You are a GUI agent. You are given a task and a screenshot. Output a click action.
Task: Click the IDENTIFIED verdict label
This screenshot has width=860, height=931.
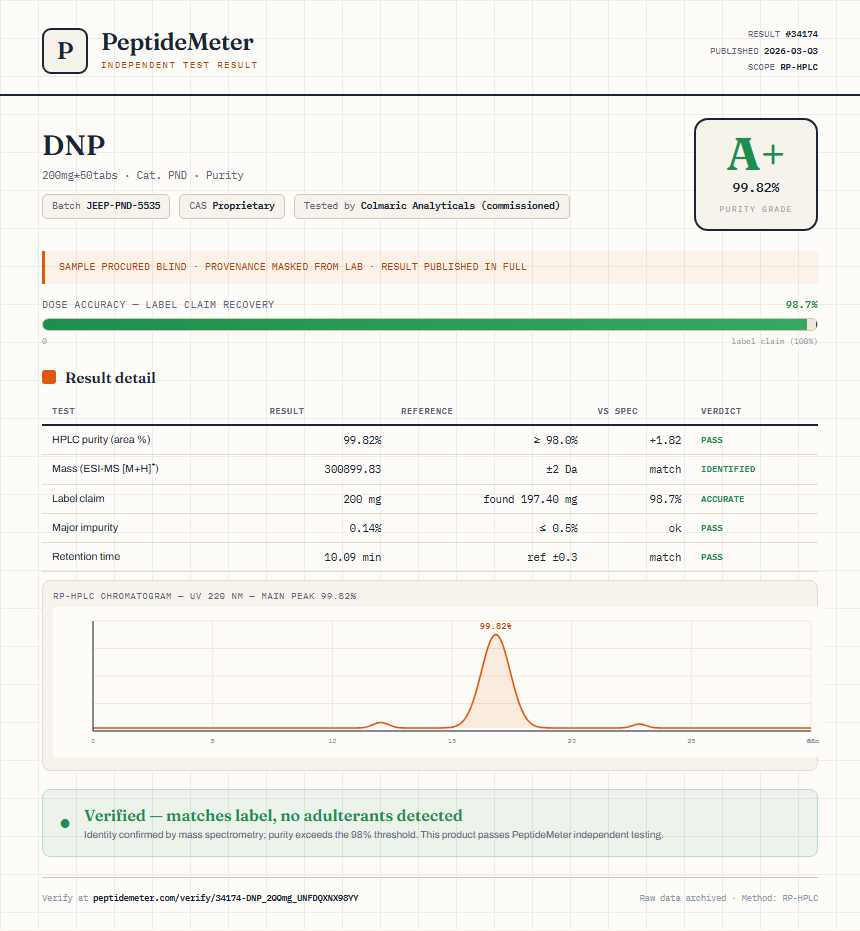[728, 469]
